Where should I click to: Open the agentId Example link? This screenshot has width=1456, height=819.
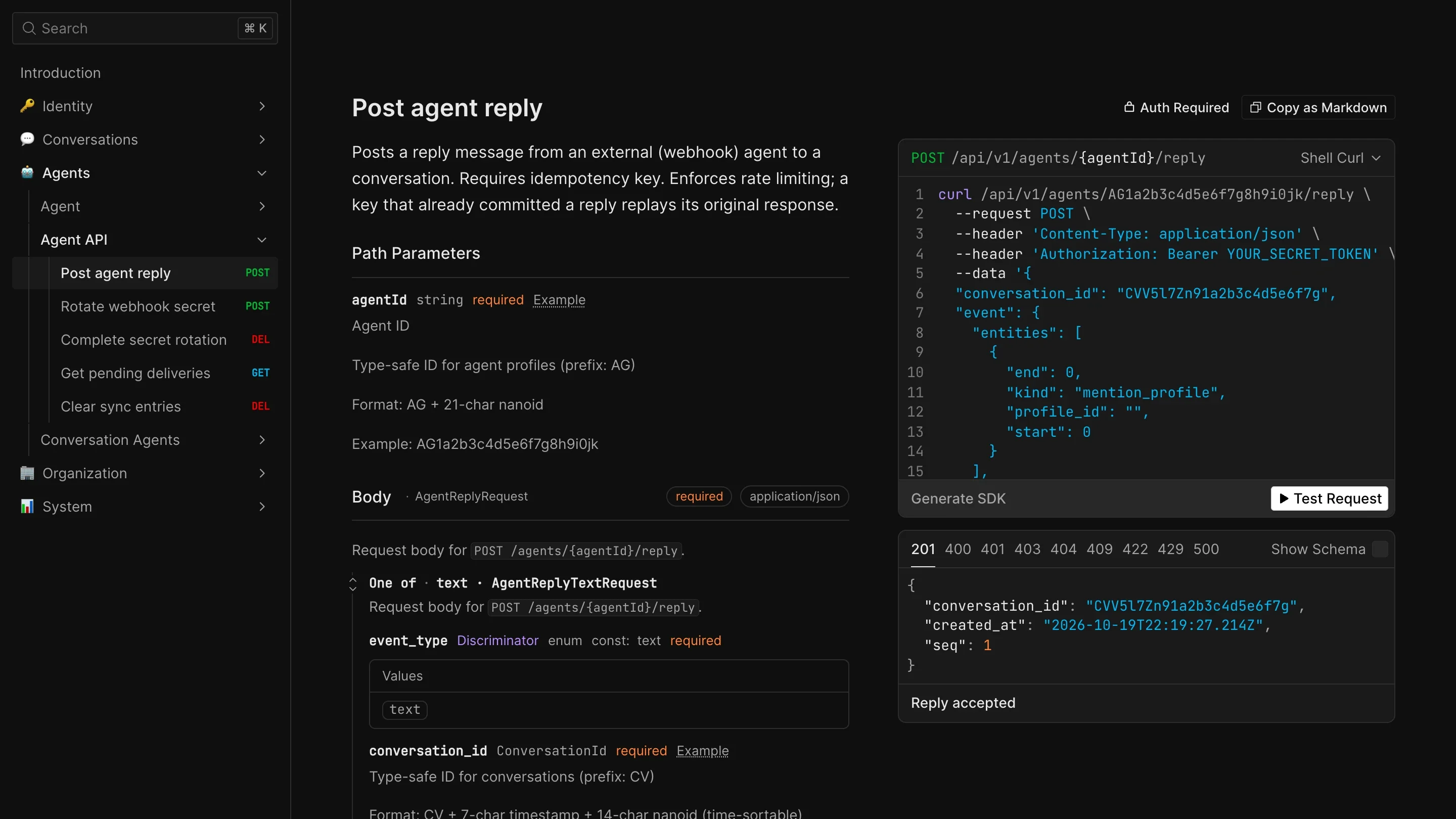coord(559,300)
